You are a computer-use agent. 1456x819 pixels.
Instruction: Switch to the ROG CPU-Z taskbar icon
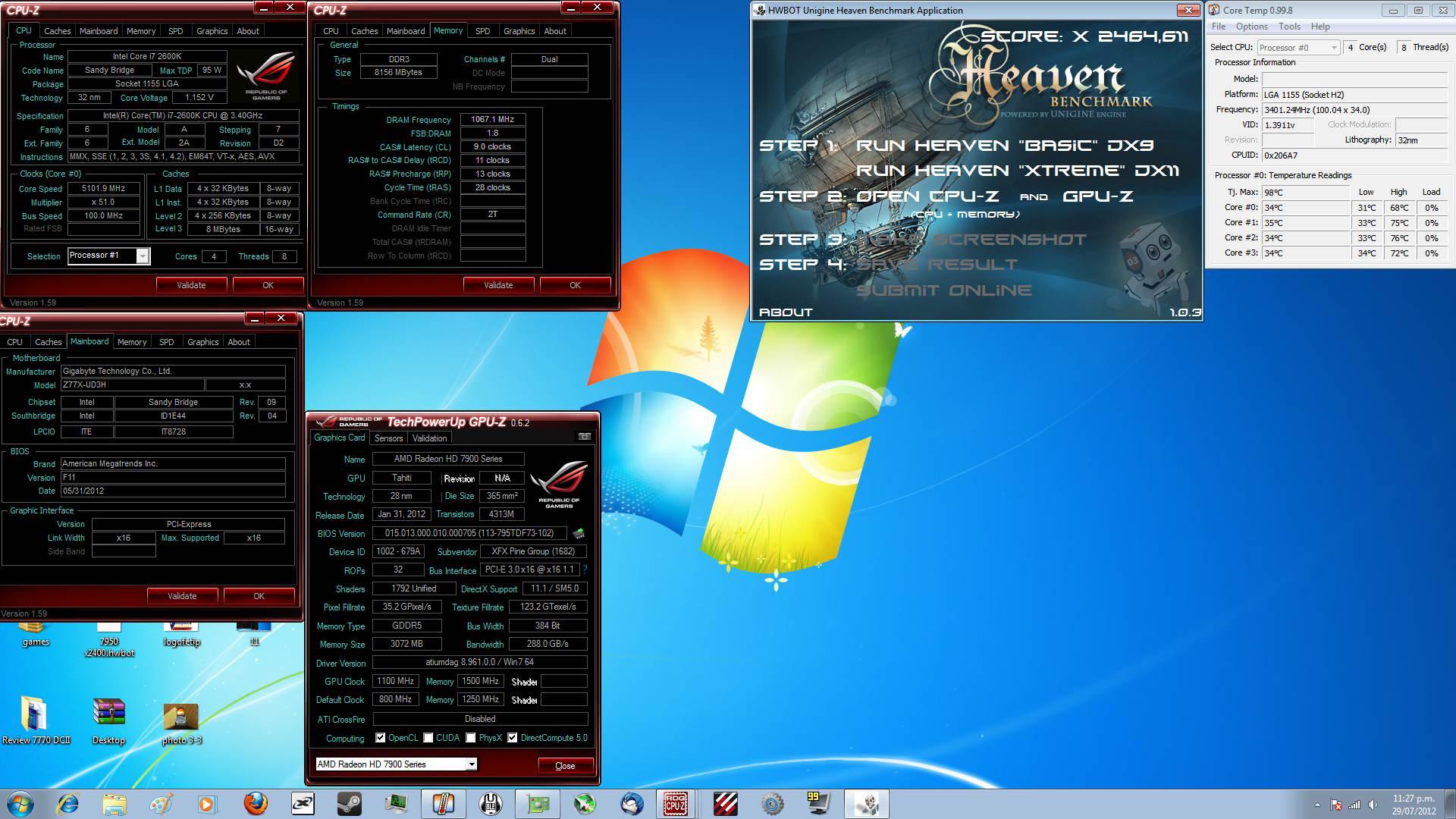tap(676, 803)
